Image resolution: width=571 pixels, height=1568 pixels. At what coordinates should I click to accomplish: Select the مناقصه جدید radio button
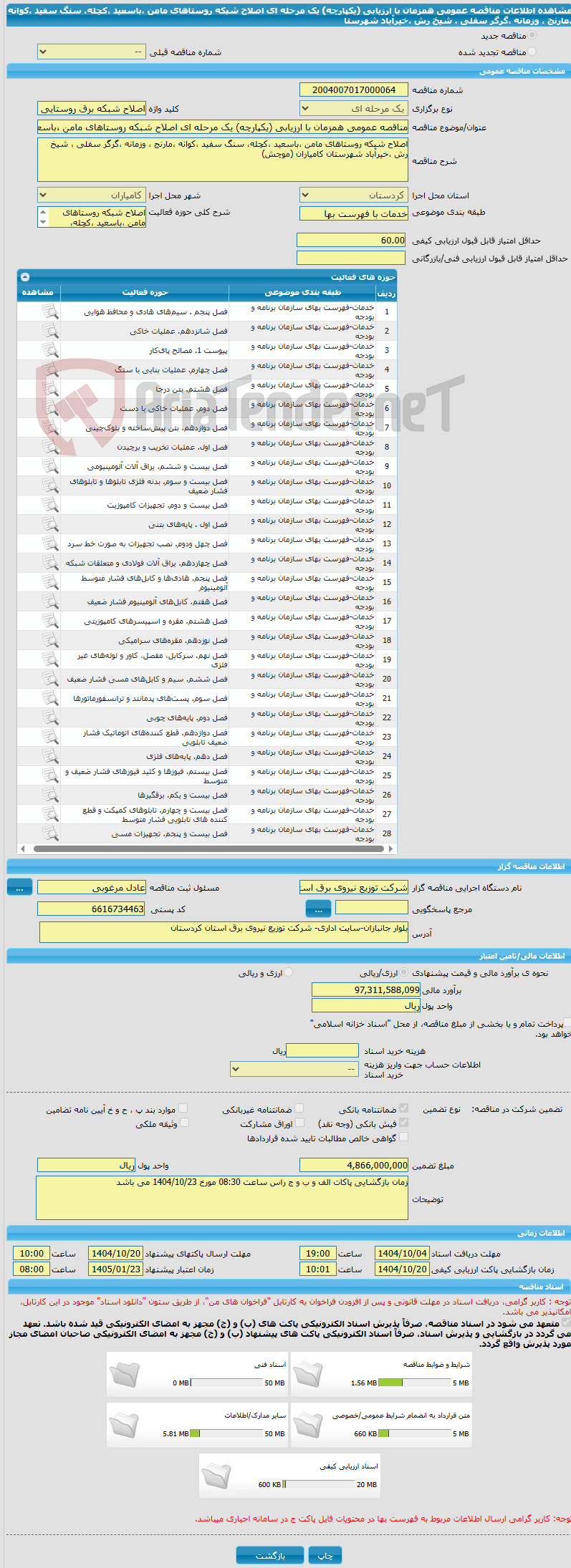[532, 35]
